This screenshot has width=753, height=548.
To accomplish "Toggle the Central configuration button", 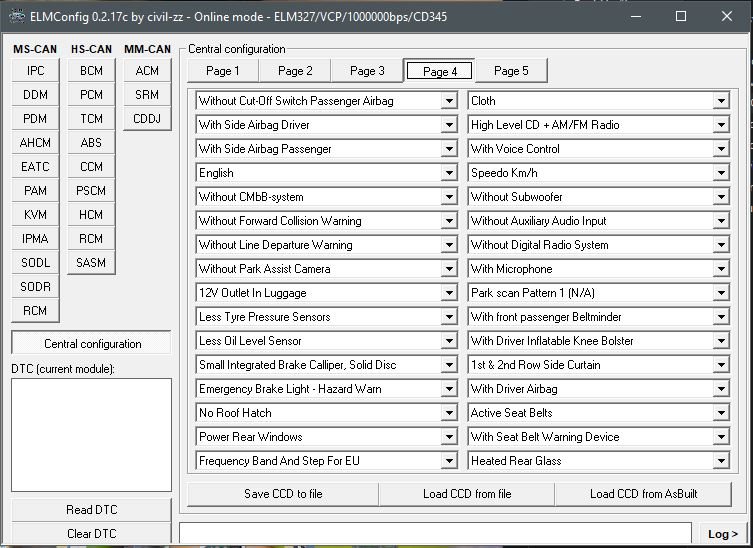I will click(x=92, y=344).
